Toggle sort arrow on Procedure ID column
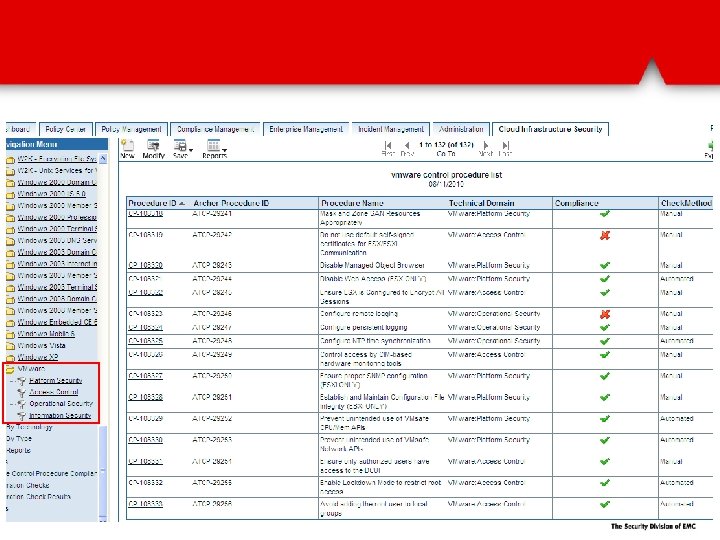Screen dimensions: 720x540 point(182,203)
